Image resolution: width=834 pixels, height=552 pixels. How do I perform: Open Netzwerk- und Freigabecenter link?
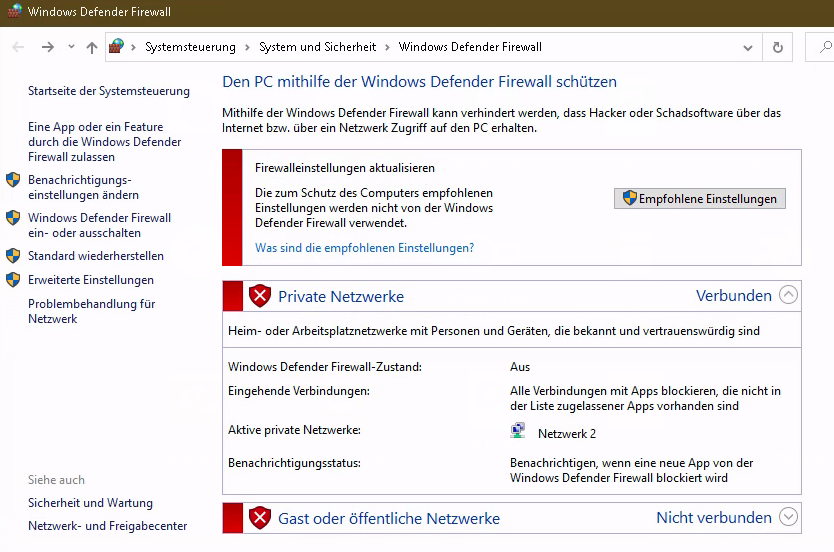point(107,526)
